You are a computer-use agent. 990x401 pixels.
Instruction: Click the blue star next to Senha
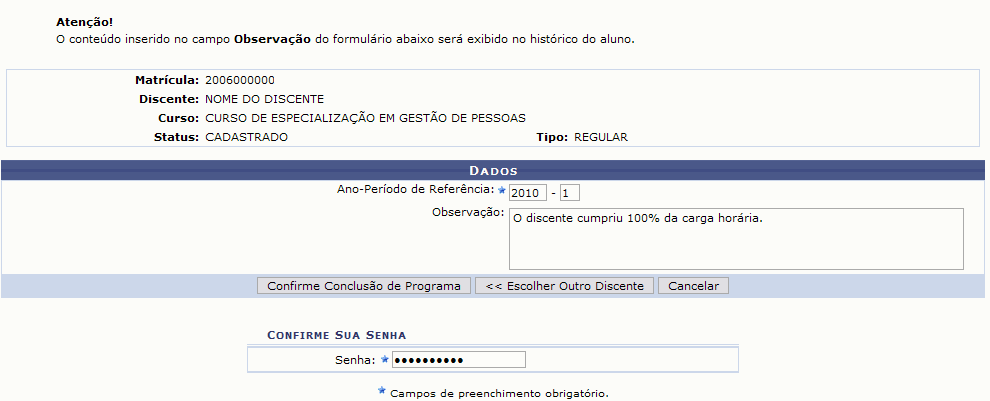click(x=384, y=360)
